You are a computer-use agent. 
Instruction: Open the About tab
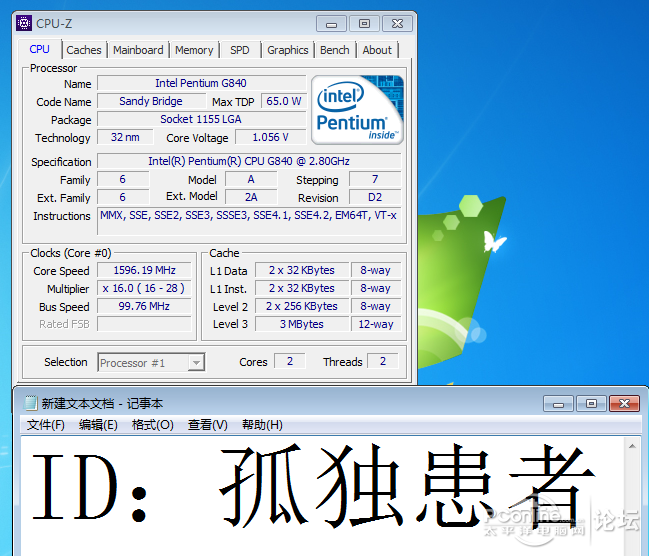(x=377, y=50)
